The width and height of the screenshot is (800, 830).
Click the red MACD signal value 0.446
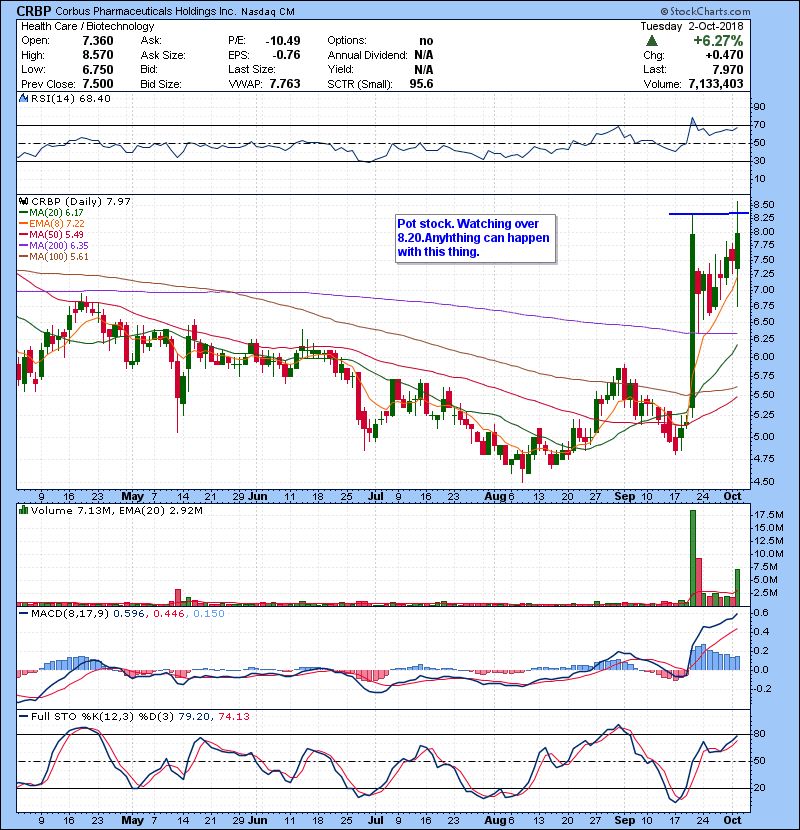point(169,614)
